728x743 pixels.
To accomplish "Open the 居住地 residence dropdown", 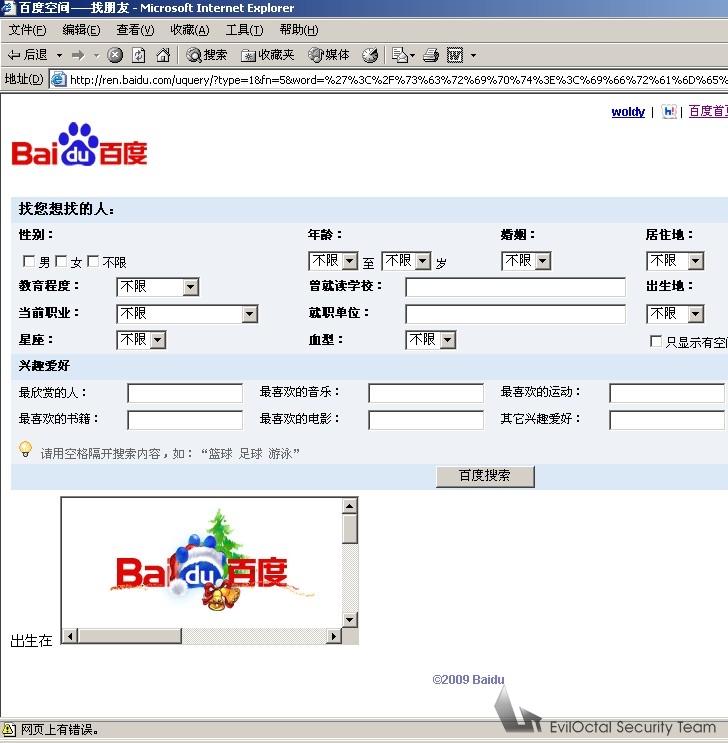I will 675,261.
